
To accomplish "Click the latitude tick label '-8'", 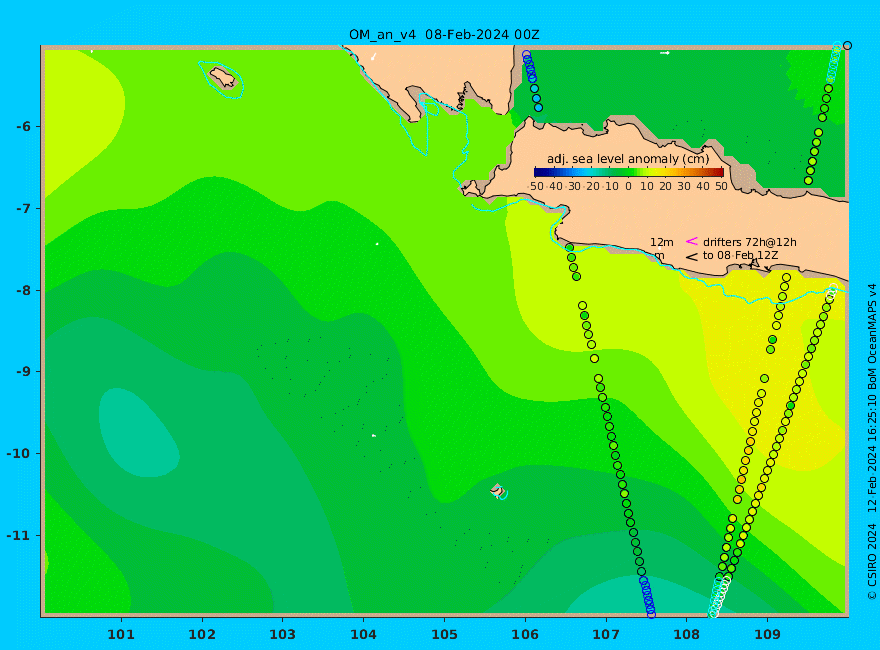I will 23,291.
